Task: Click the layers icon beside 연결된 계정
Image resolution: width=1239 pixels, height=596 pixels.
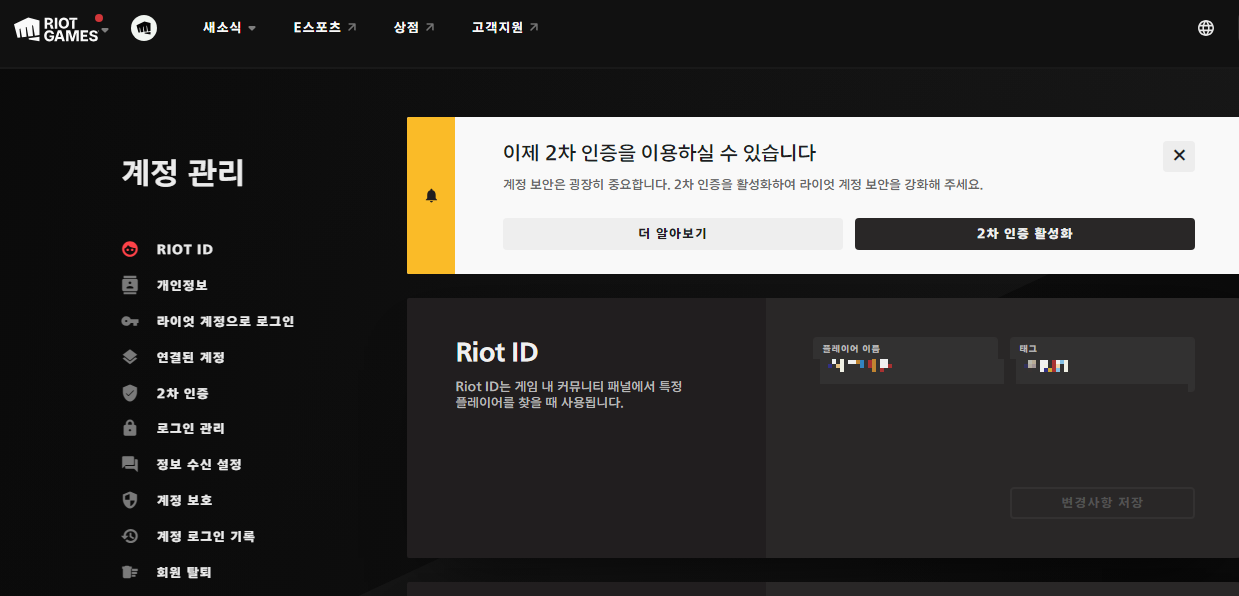Action: [130, 357]
